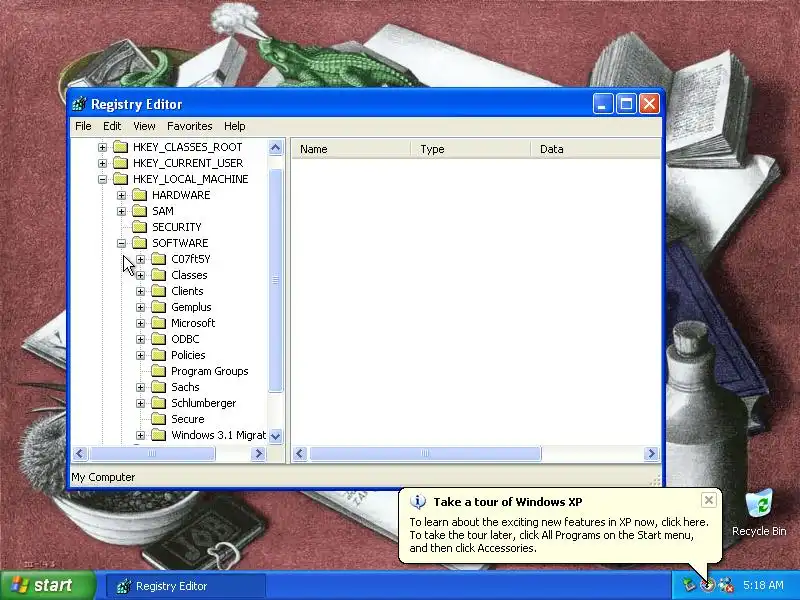Open the View menu
Screen dimensions: 800x600
[x=144, y=126]
